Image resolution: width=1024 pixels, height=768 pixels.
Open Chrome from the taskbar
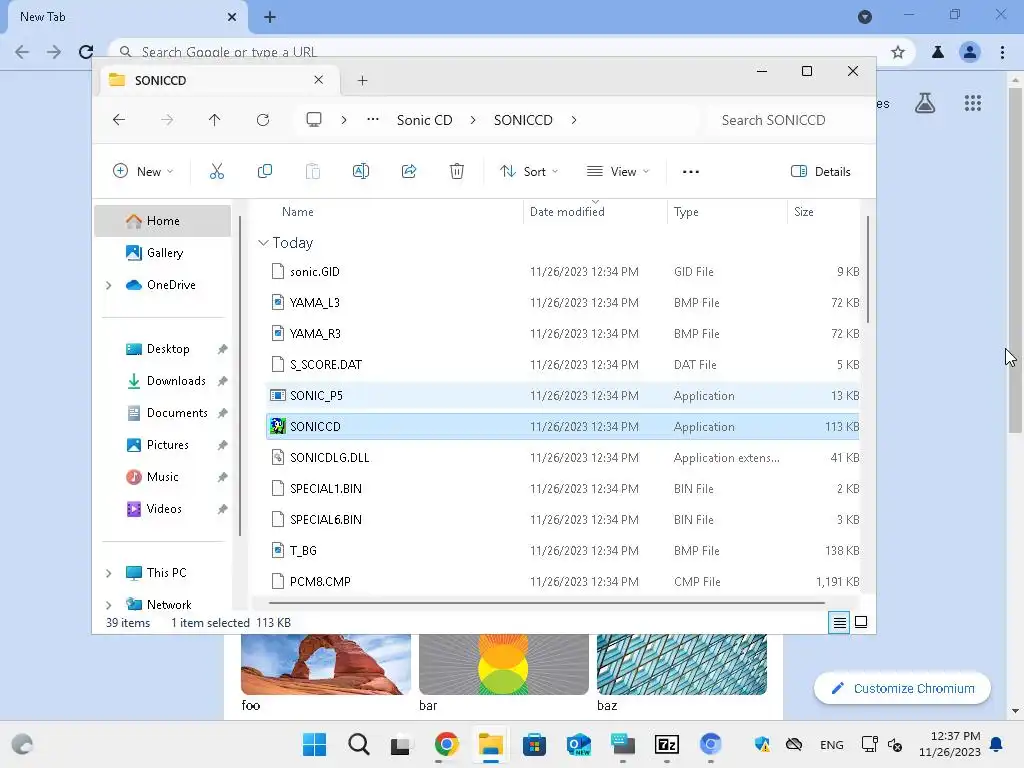(446, 744)
